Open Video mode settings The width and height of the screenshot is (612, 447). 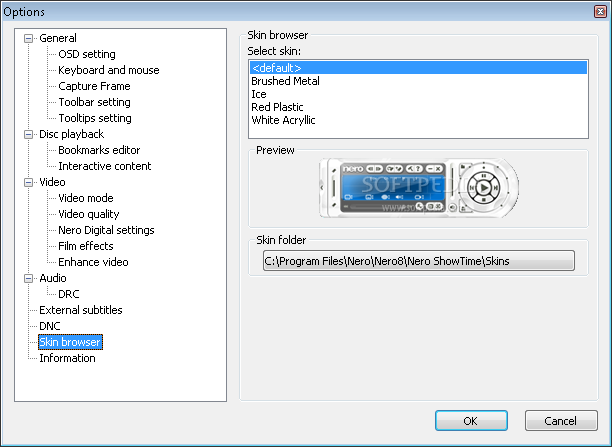point(86,198)
